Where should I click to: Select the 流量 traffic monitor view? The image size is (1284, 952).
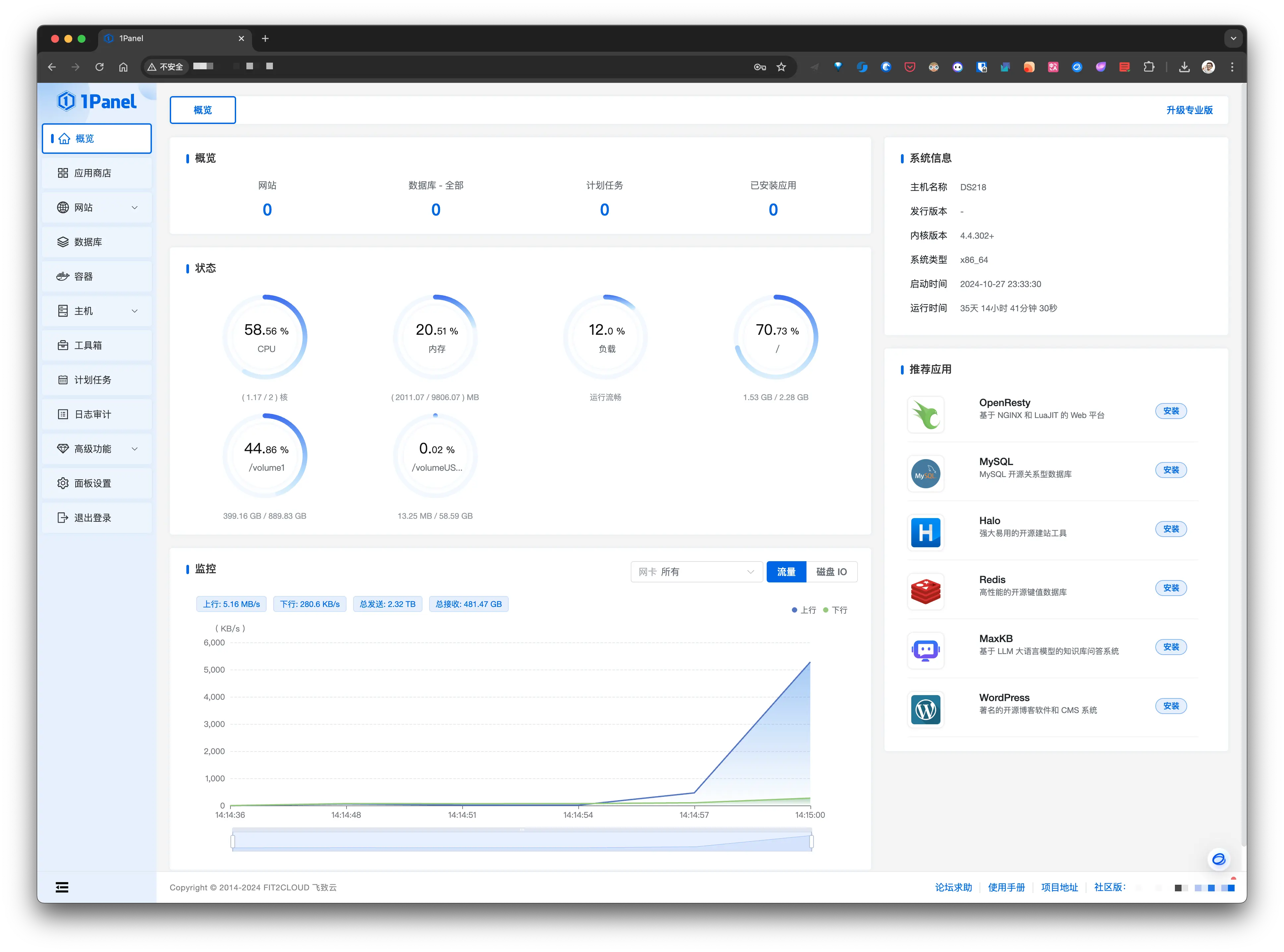(786, 572)
